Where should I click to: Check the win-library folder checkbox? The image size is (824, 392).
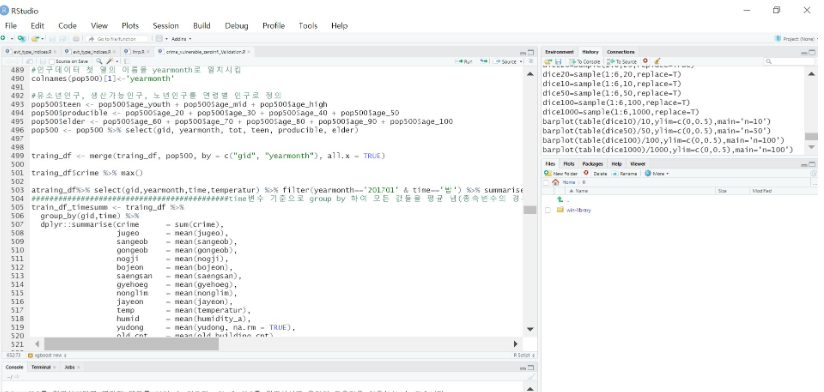548,210
